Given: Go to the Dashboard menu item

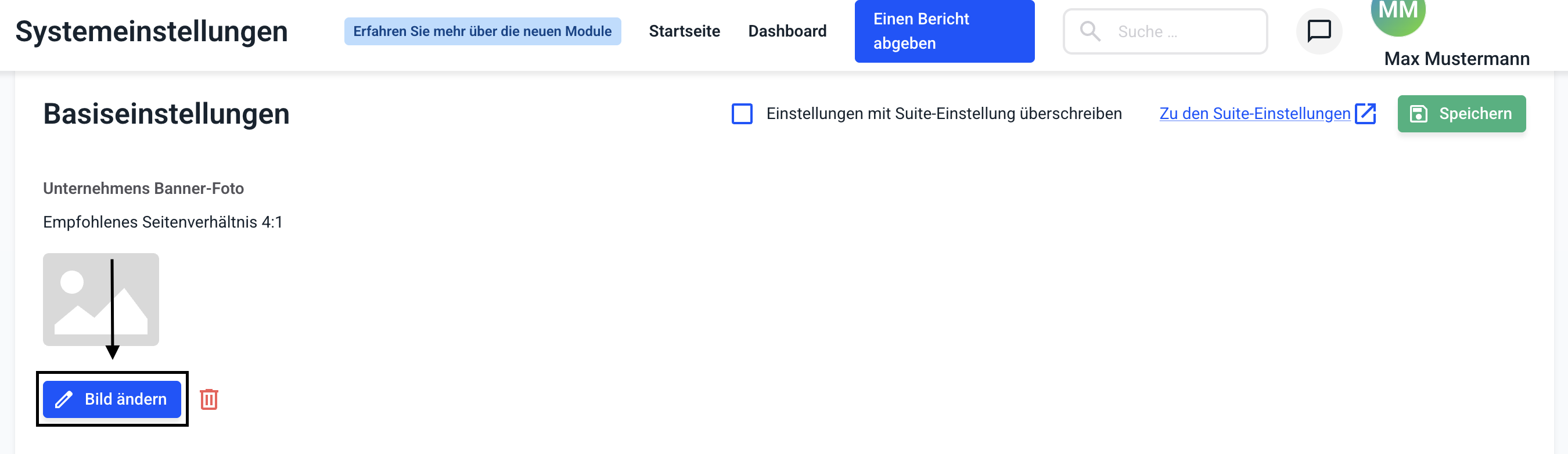Looking at the screenshot, I should [x=787, y=31].
